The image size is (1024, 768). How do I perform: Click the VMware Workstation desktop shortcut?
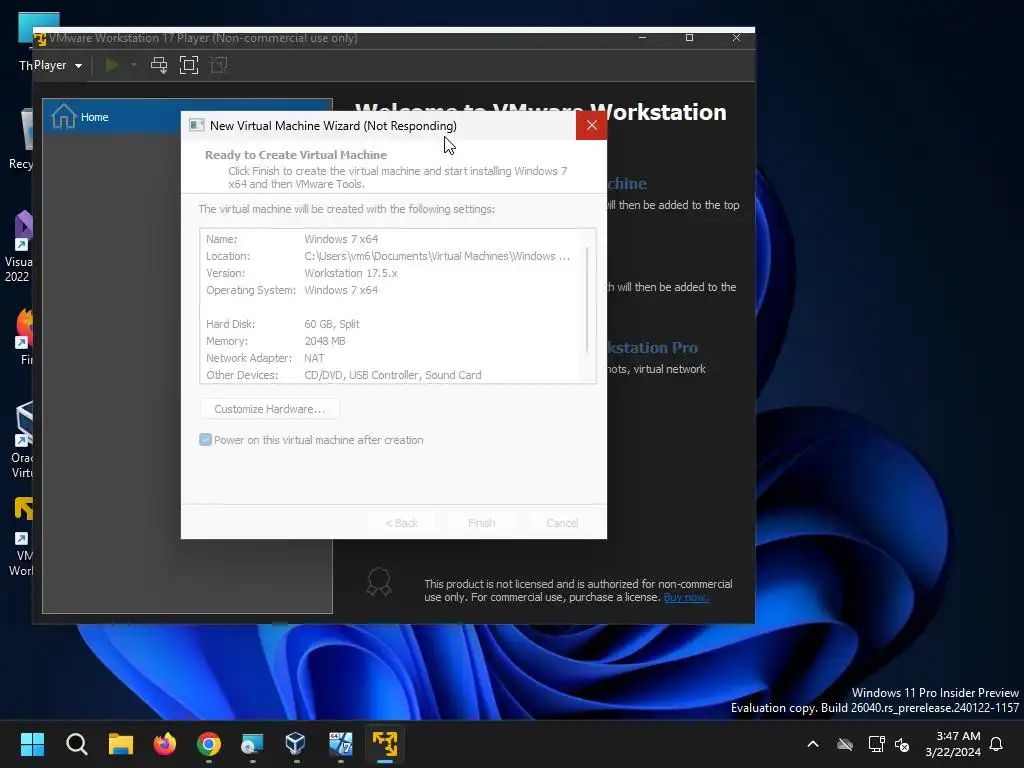click(x=22, y=537)
